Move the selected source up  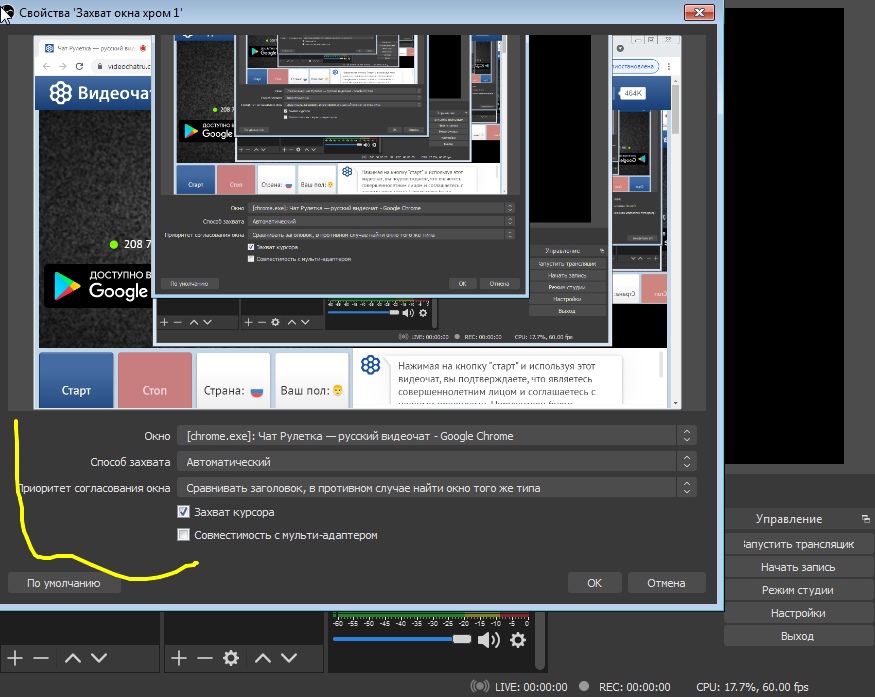pyautogui.click(x=262, y=658)
